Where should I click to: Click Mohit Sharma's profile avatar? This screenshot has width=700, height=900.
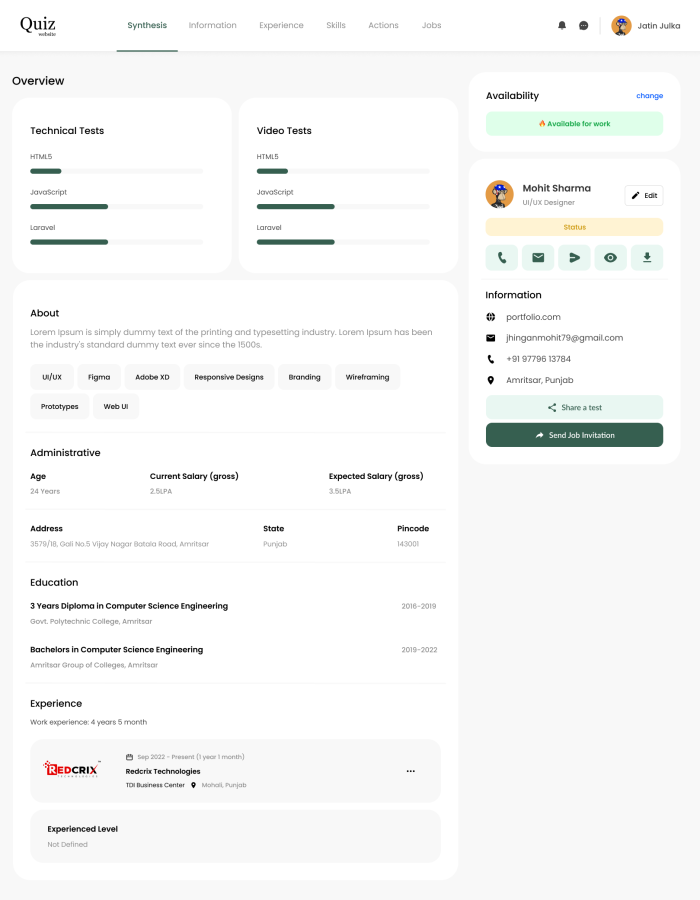click(499, 194)
